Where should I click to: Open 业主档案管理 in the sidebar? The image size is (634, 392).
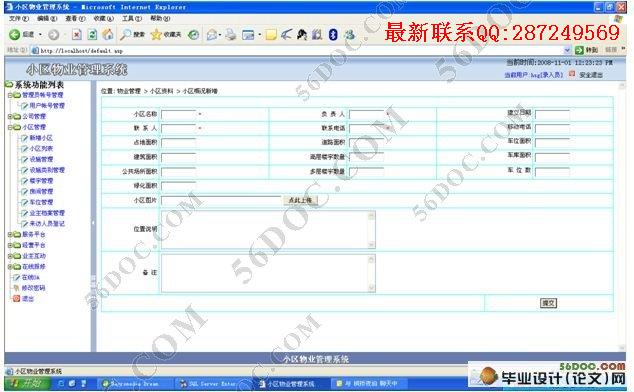point(47,213)
